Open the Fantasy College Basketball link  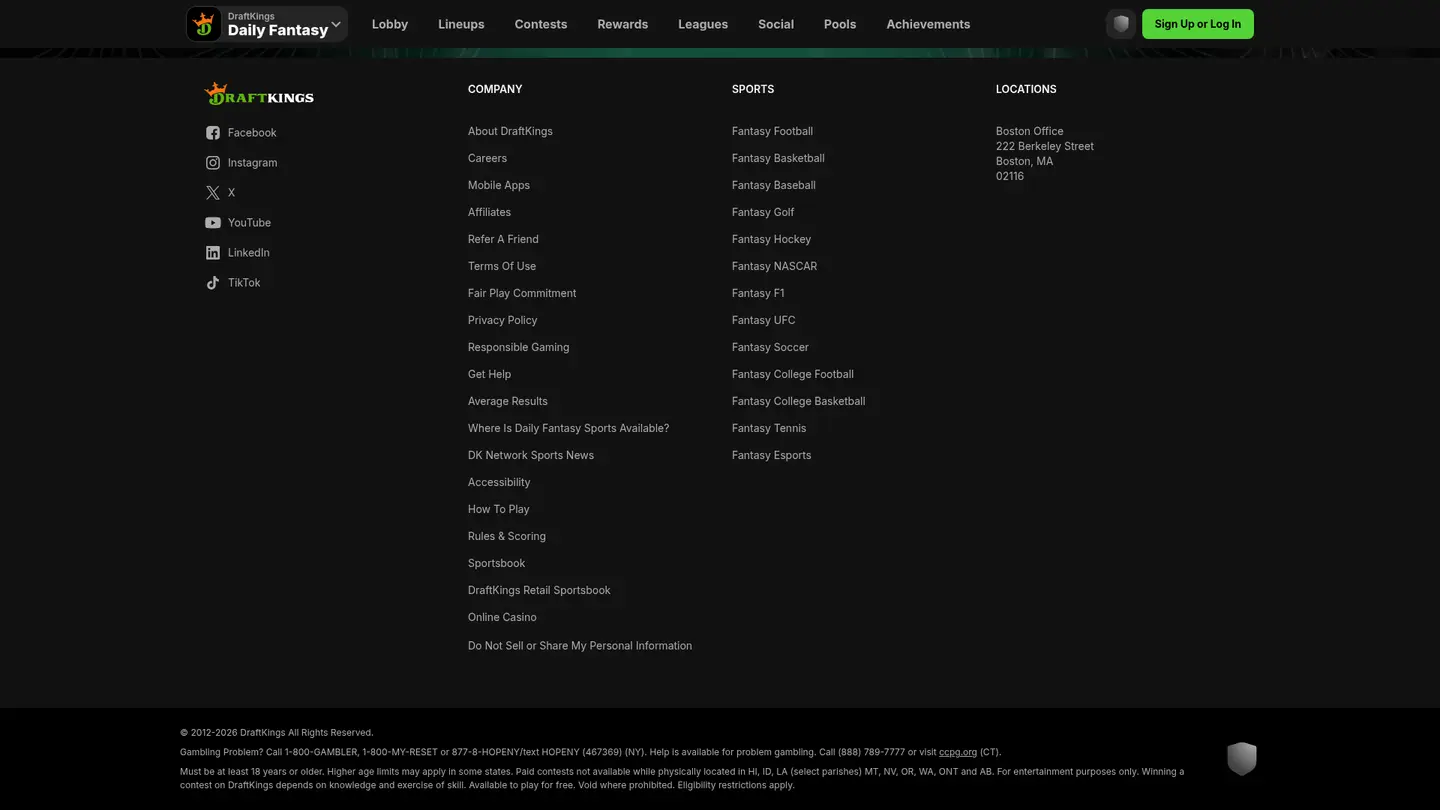tap(798, 401)
